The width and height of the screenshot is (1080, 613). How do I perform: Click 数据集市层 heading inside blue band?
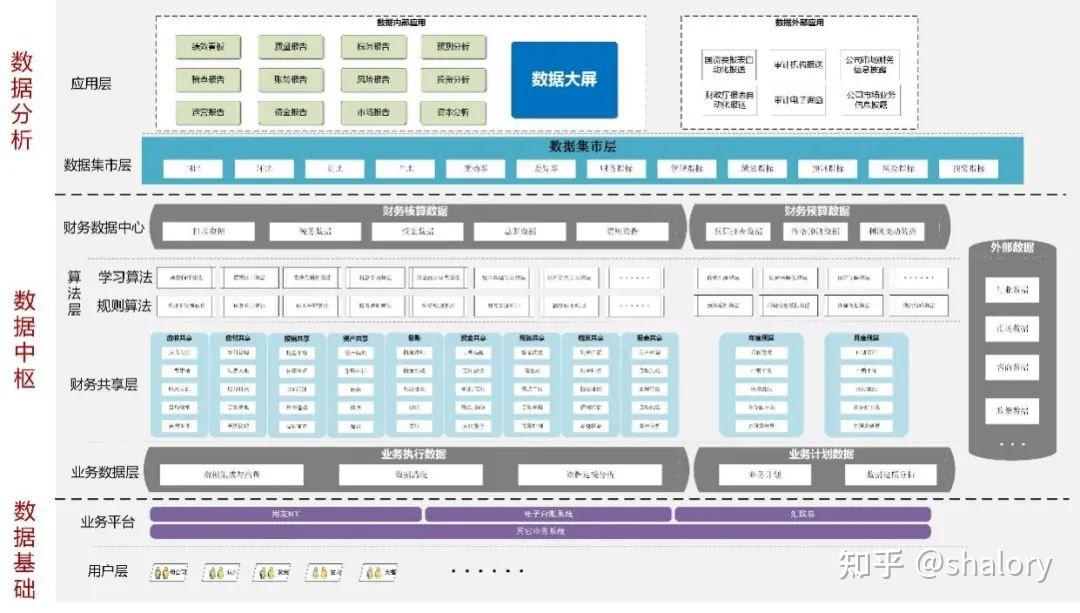coord(582,146)
